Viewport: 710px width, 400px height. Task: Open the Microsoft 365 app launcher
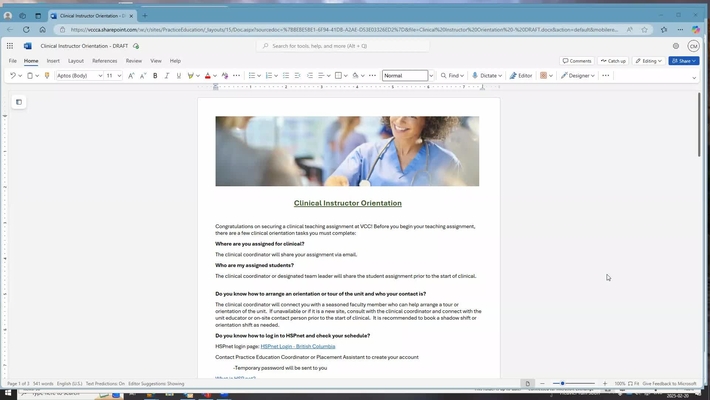(10, 46)
